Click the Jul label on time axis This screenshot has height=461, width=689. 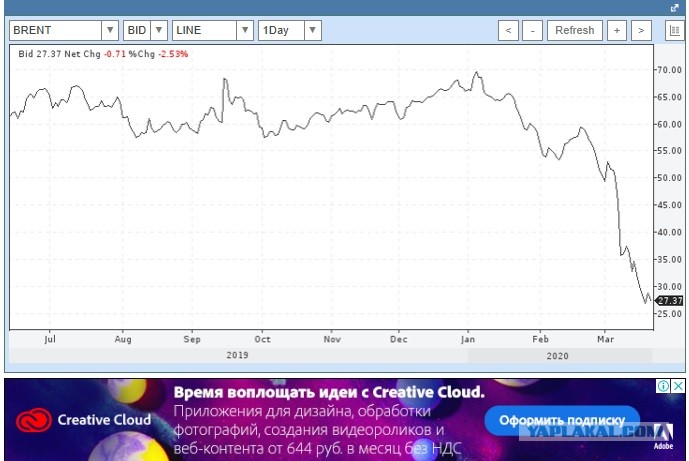tap(50, 339)
